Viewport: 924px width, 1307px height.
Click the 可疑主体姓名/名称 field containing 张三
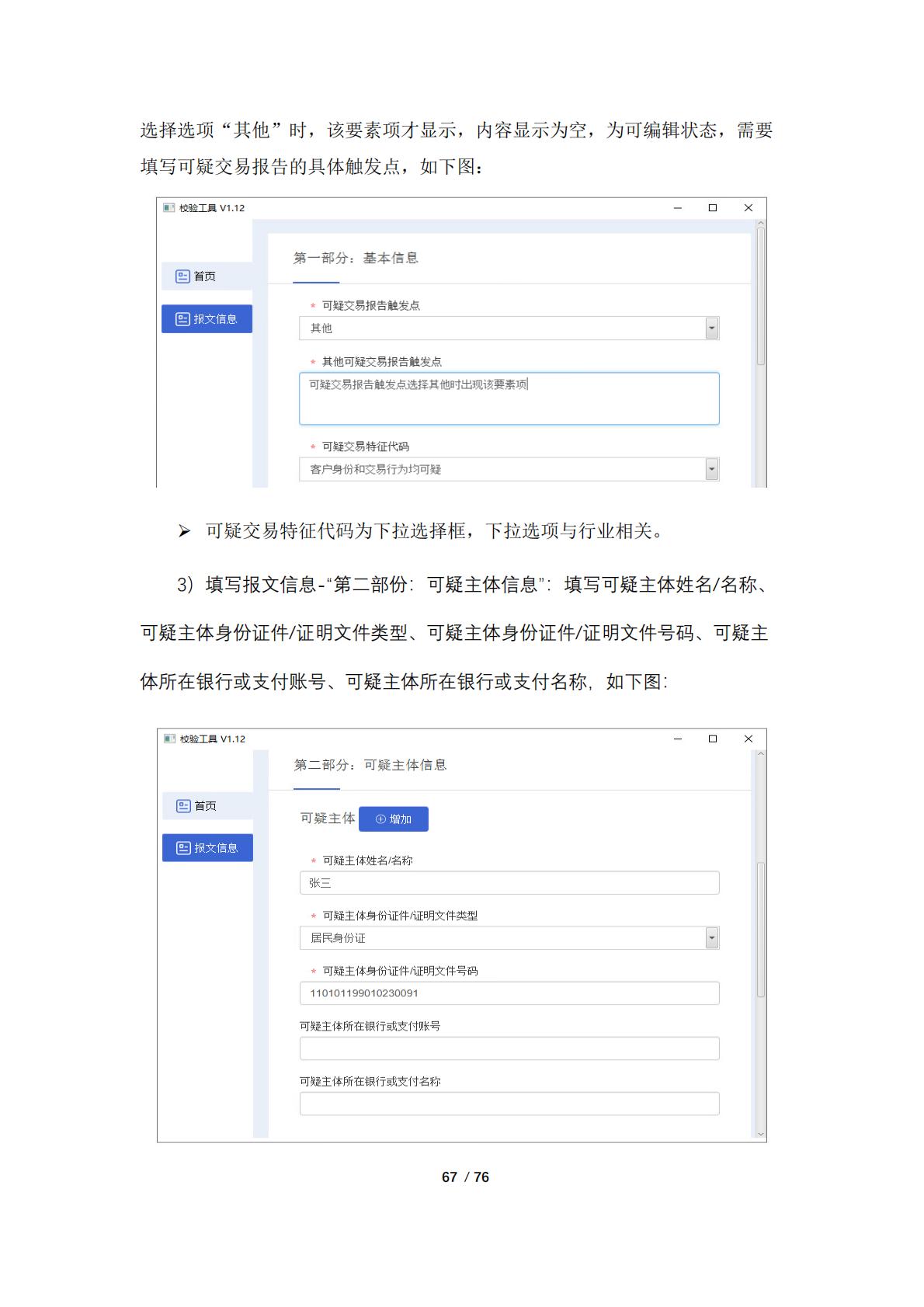(509, 883)
